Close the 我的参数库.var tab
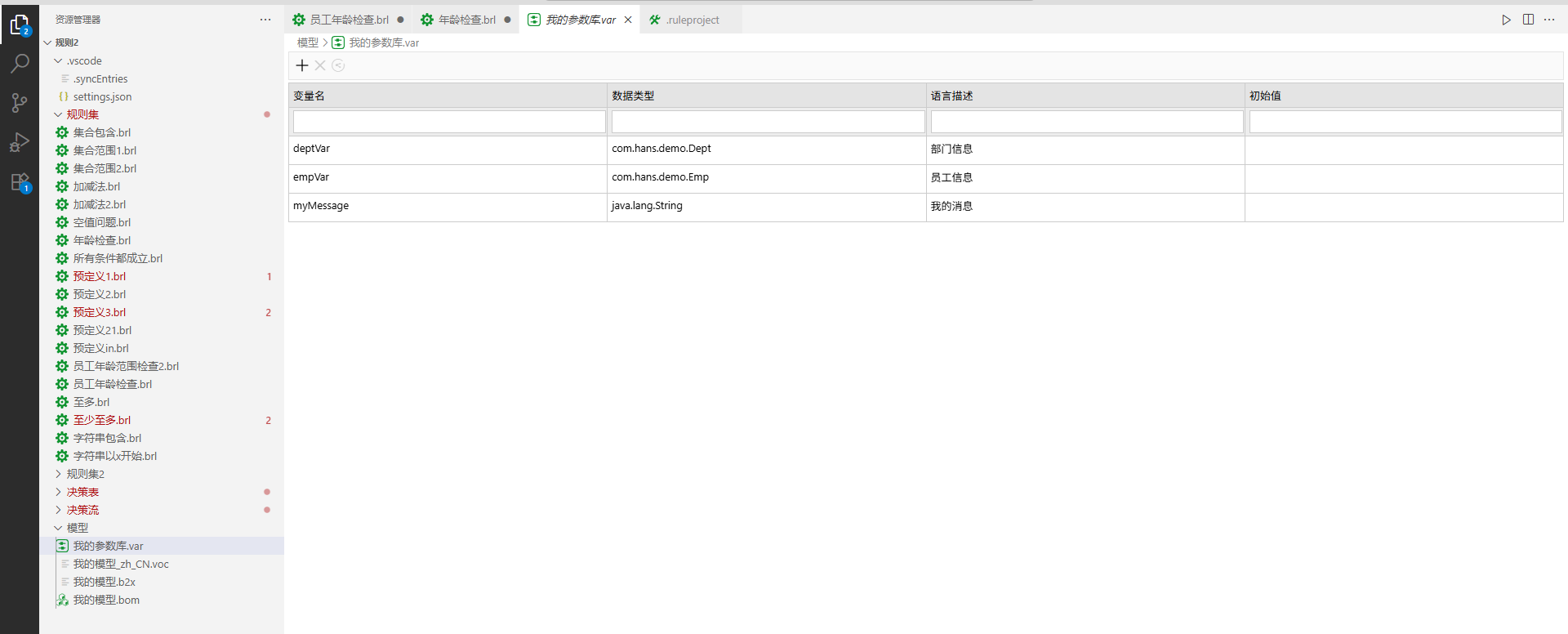Image resolution: width=1568 pixels, height=634 pixels. click(x=628, y=20)
